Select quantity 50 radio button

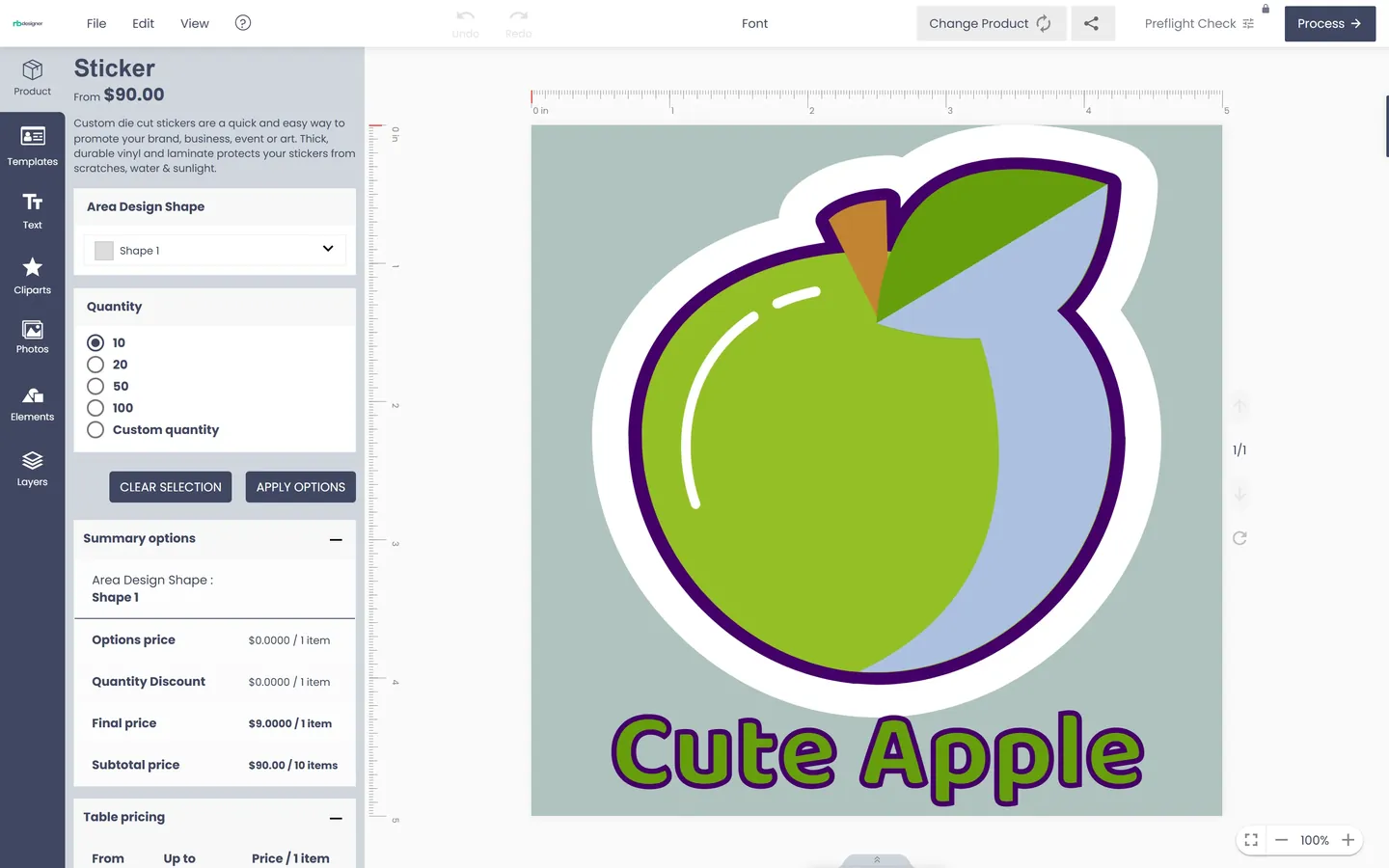[x=95, y=386]
